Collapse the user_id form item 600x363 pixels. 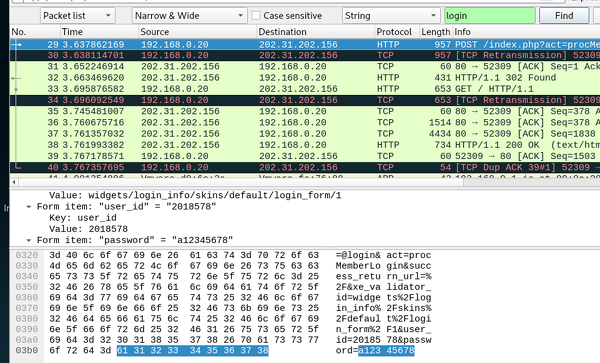click(x=28, y=207)
